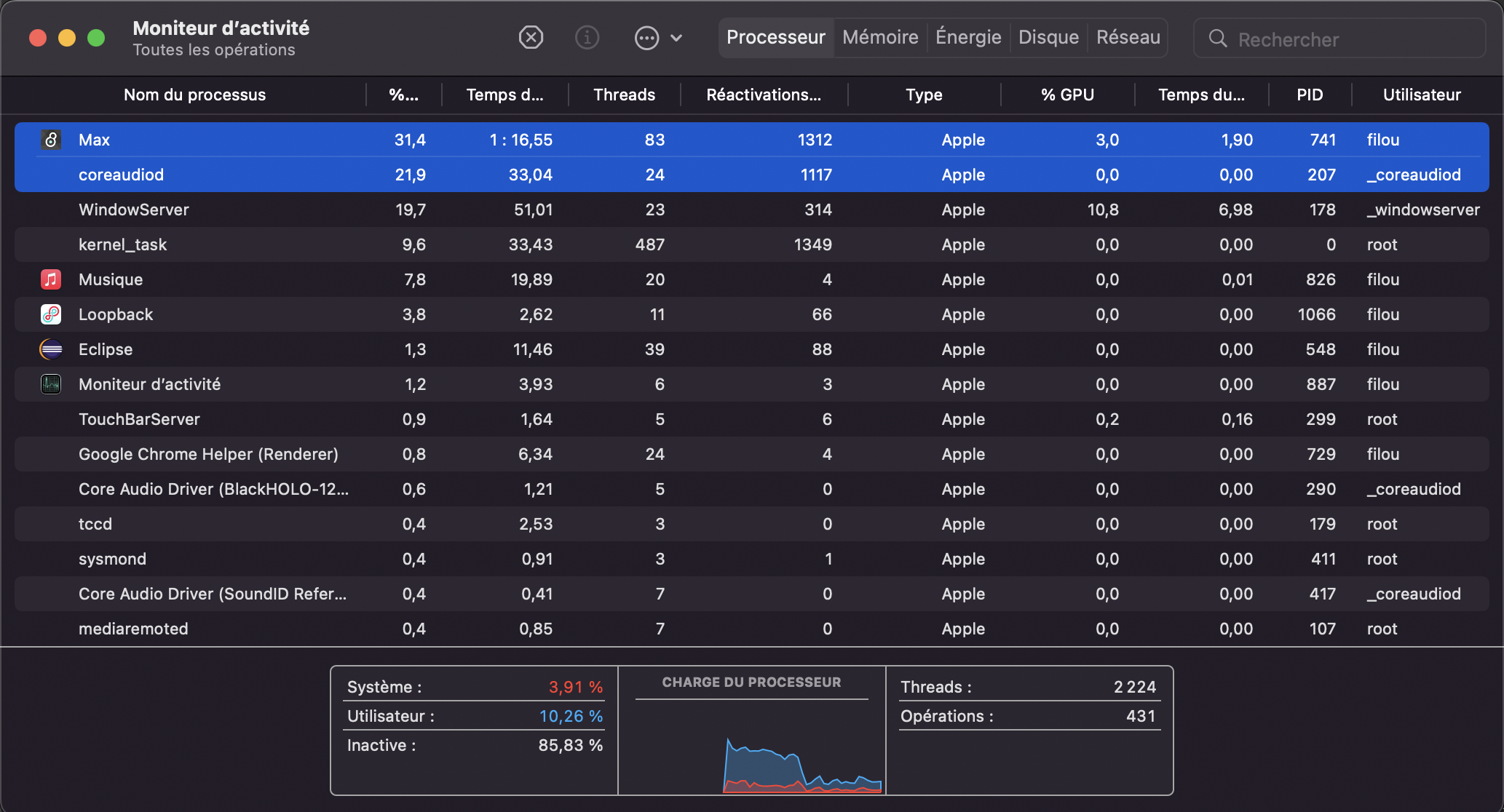Viewport: 1504px width, 812px height.
Task: Select the sysmond process row
Action: click(x=752, y=559)
